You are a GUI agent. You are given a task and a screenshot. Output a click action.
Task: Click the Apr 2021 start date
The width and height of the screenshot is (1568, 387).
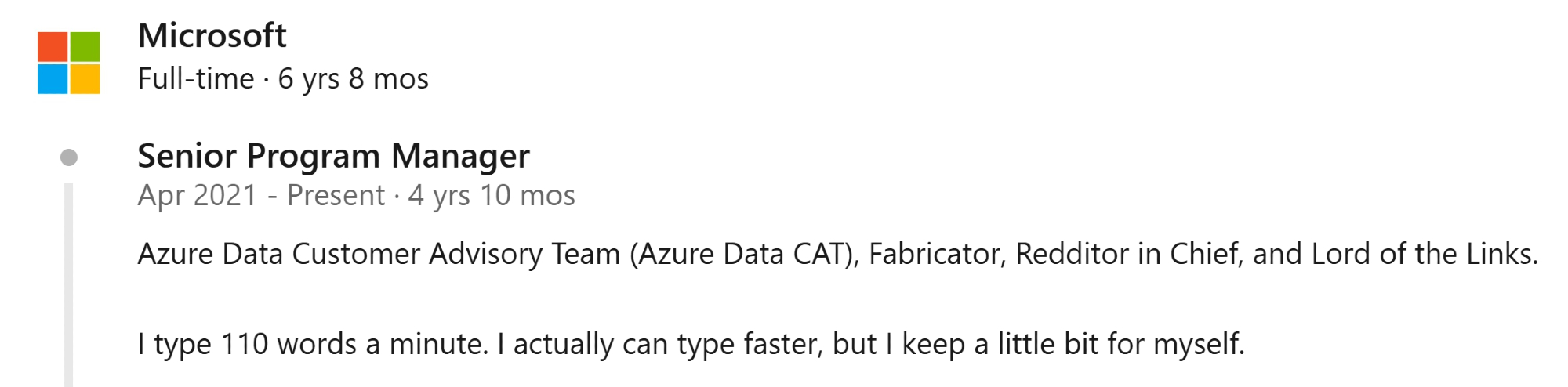pos(197,195)
